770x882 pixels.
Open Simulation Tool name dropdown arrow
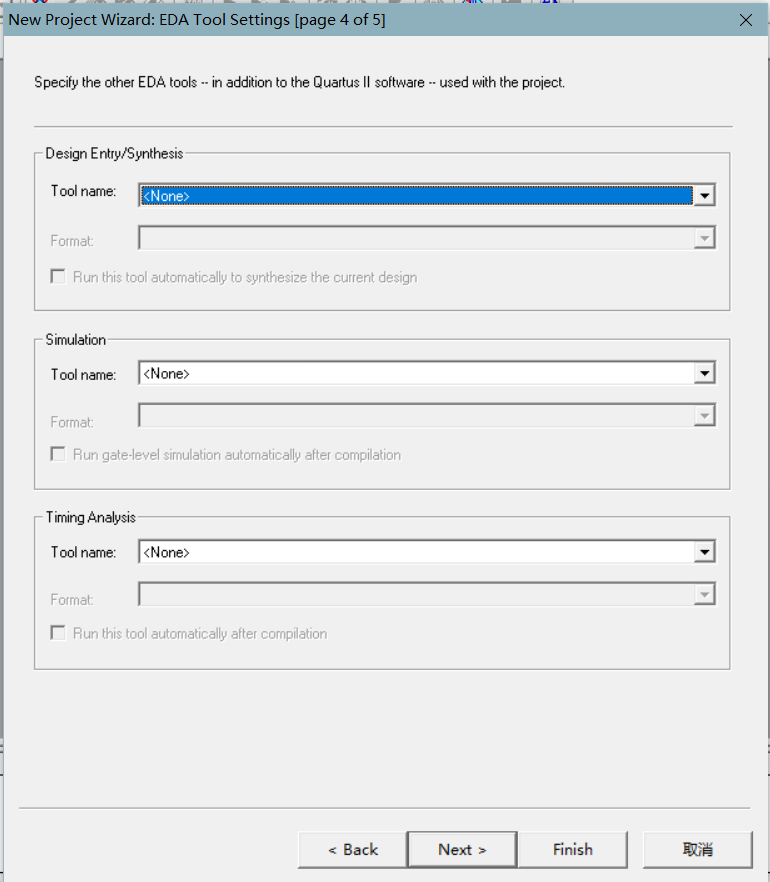tap(704, 374)
